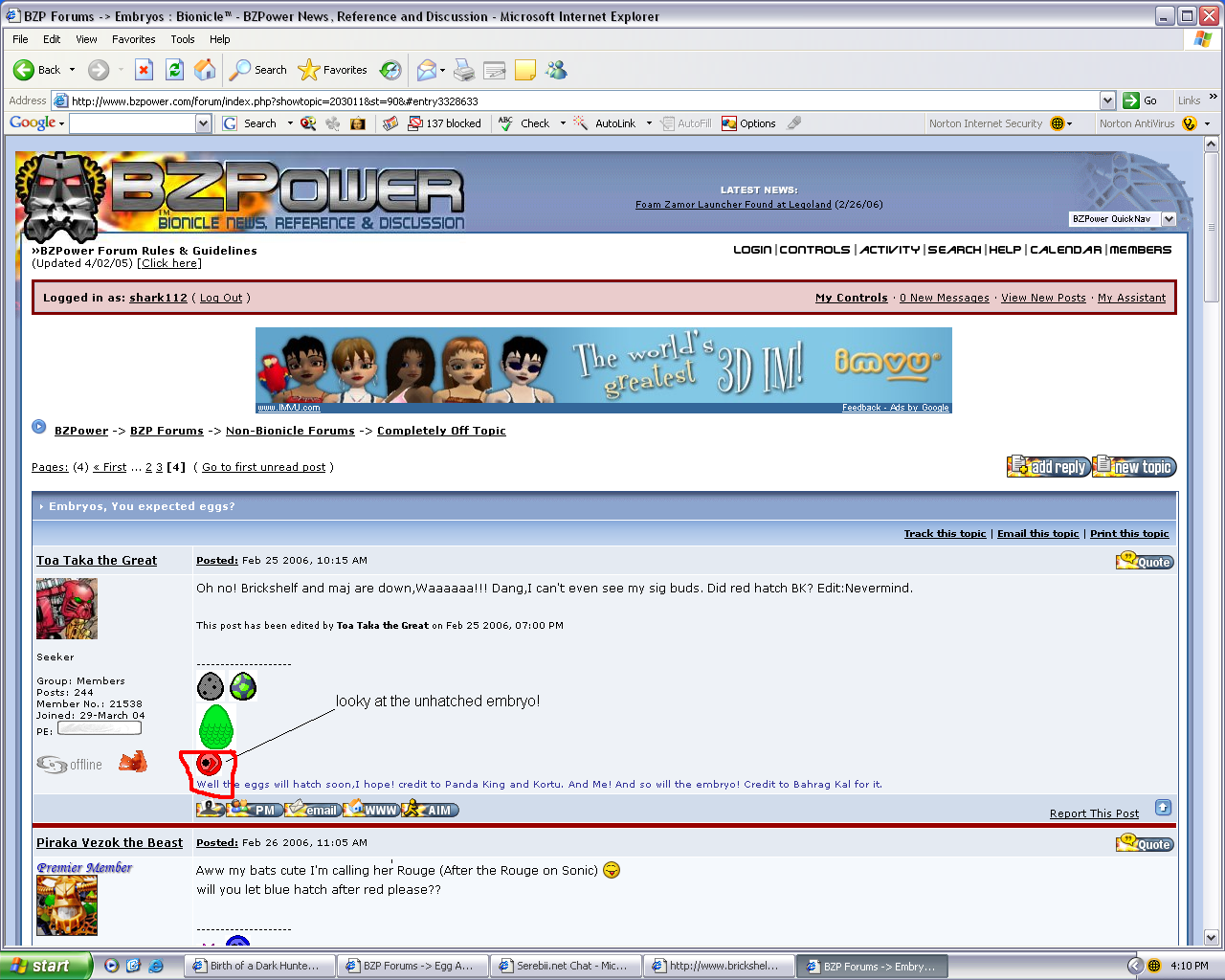Expand the AutoLink dropdown arrow
Image resolution: width=1225 pixels, height=980 pixels.
tap(649, 123)
